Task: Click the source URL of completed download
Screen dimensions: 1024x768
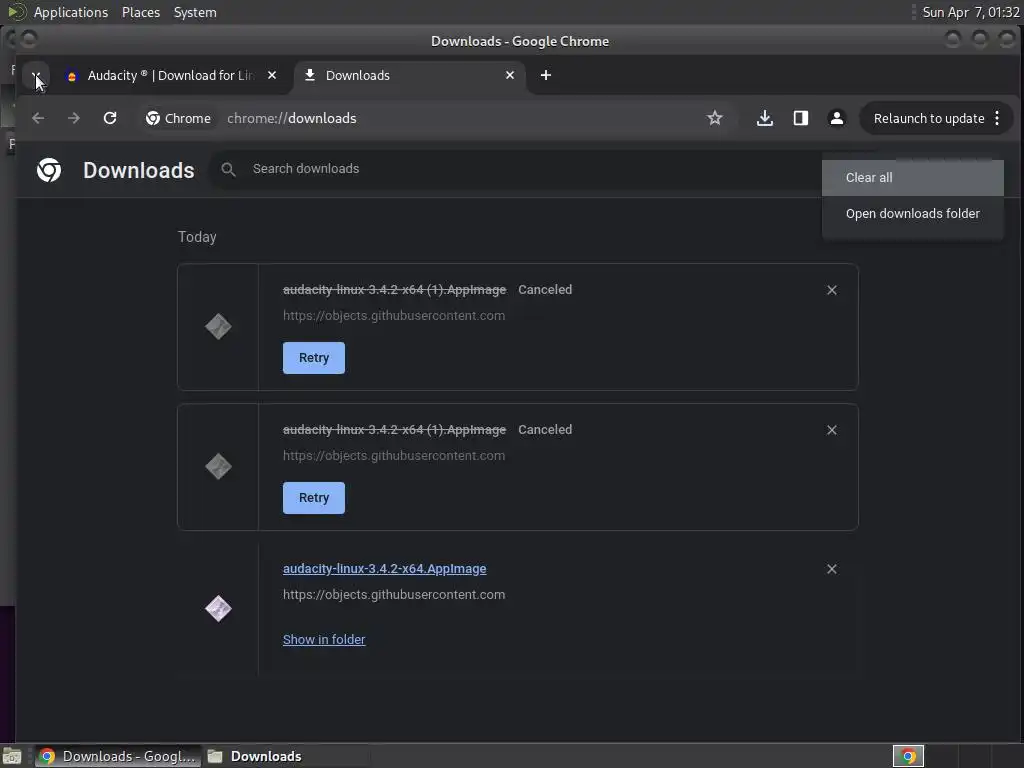Action: [x=394, y=594]
